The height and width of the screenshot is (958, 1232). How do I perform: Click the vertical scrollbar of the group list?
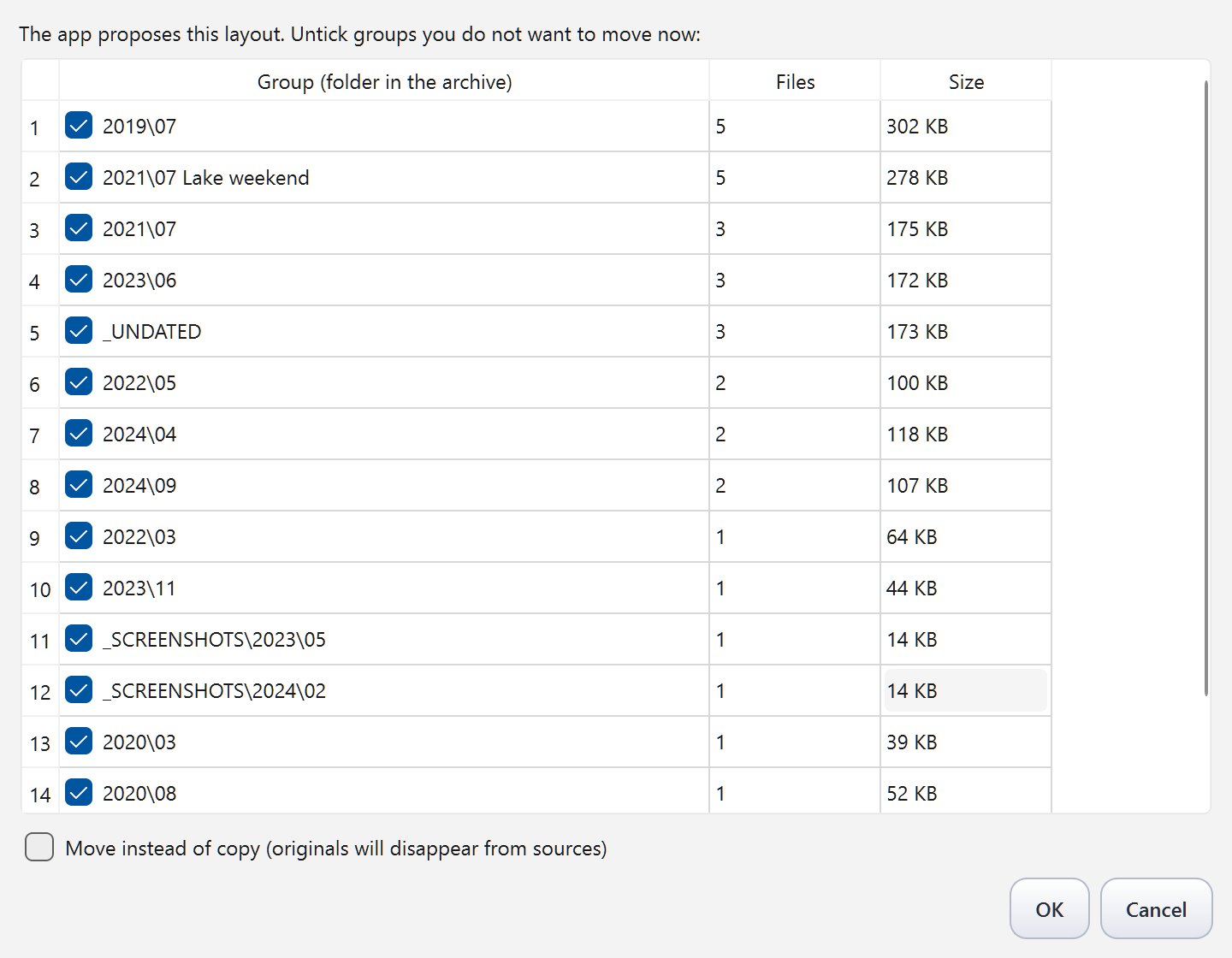tap(1206, 388)
